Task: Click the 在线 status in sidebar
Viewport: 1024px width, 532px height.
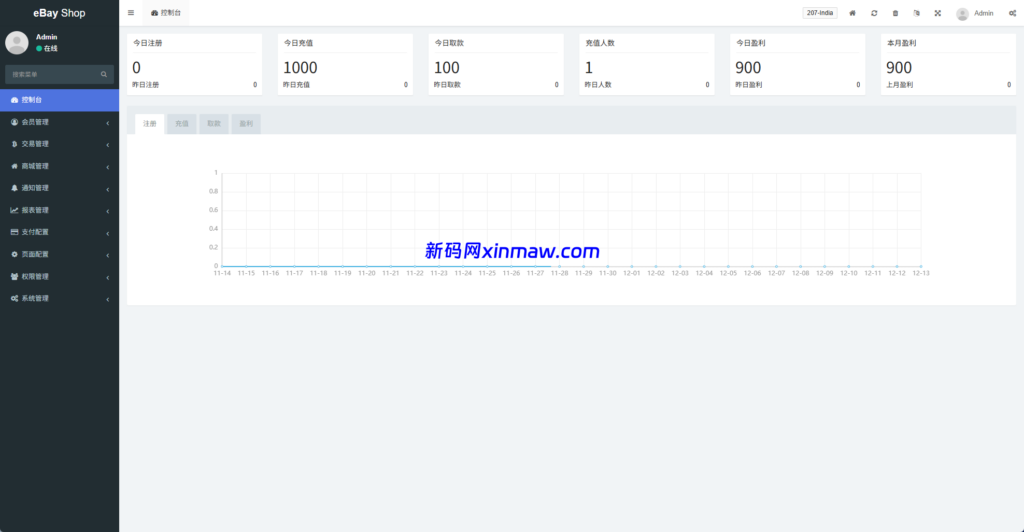Action: (x=47, y=48)
